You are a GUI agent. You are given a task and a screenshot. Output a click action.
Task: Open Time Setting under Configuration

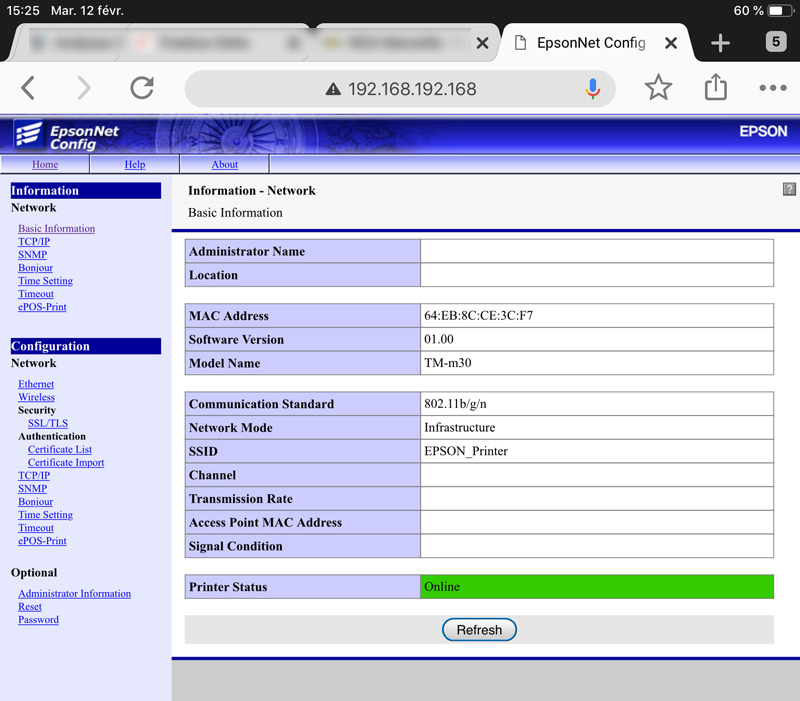coord(45,515)
